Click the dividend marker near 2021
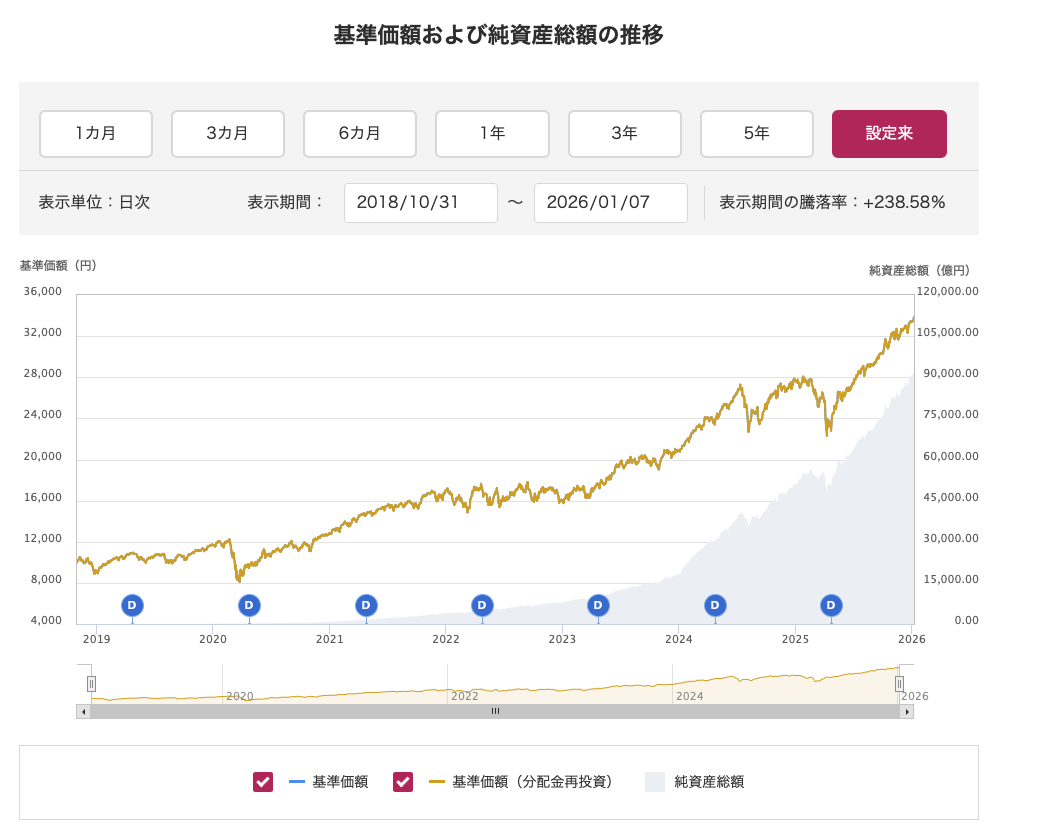Screen dimensions: 1039x833 (x=366, y=605)
